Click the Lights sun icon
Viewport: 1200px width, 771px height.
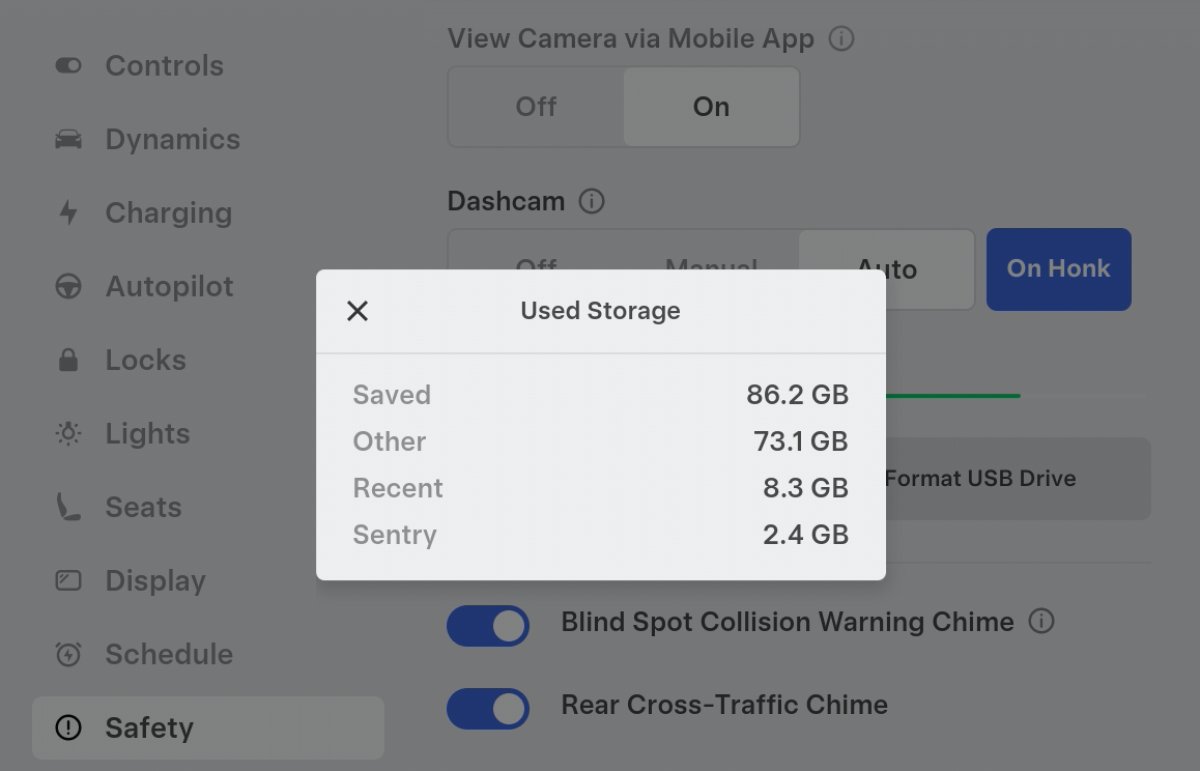point(68,434)
